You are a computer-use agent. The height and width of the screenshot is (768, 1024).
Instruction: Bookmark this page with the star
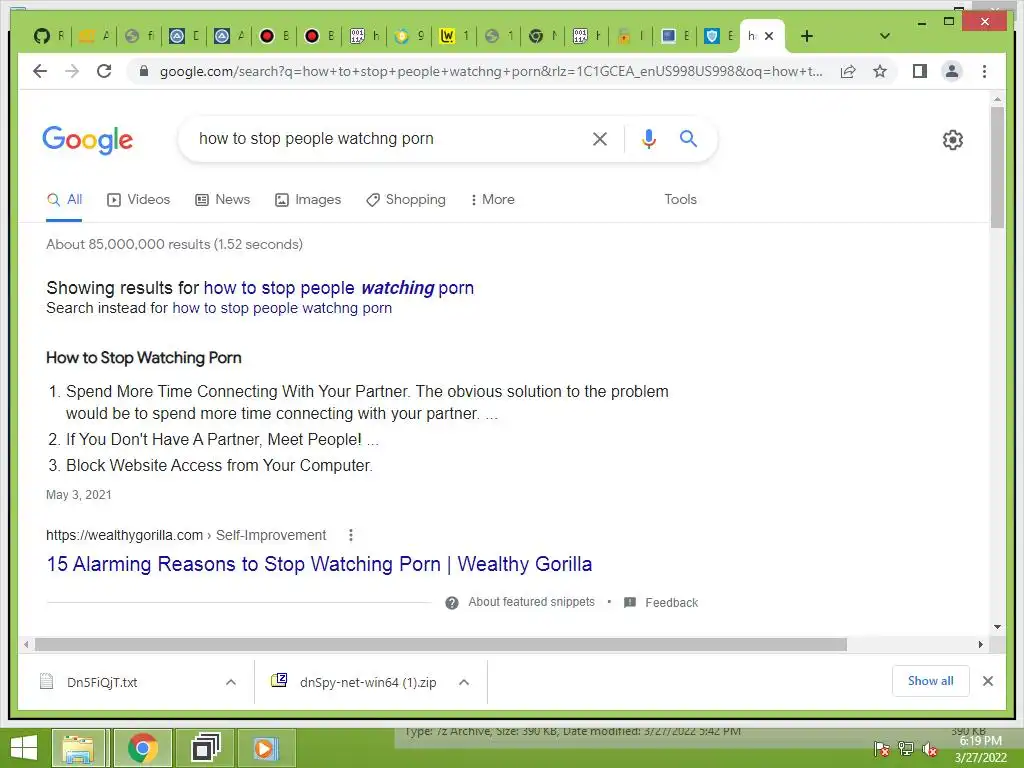pos(880,71)
